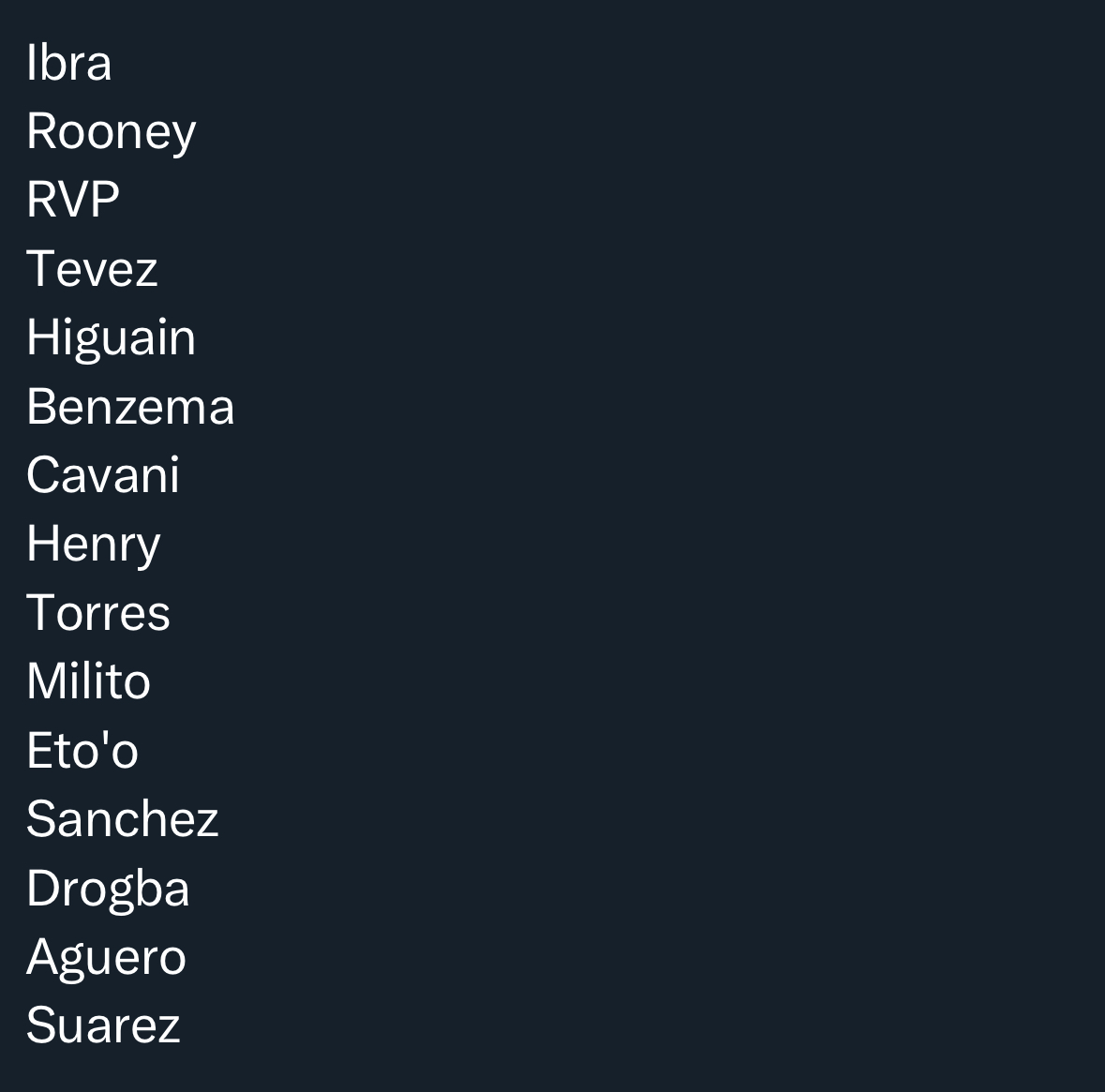Screen dimensions: 1105x1092
Task: Click the capital I in Ibra
Action: [31, 63]
